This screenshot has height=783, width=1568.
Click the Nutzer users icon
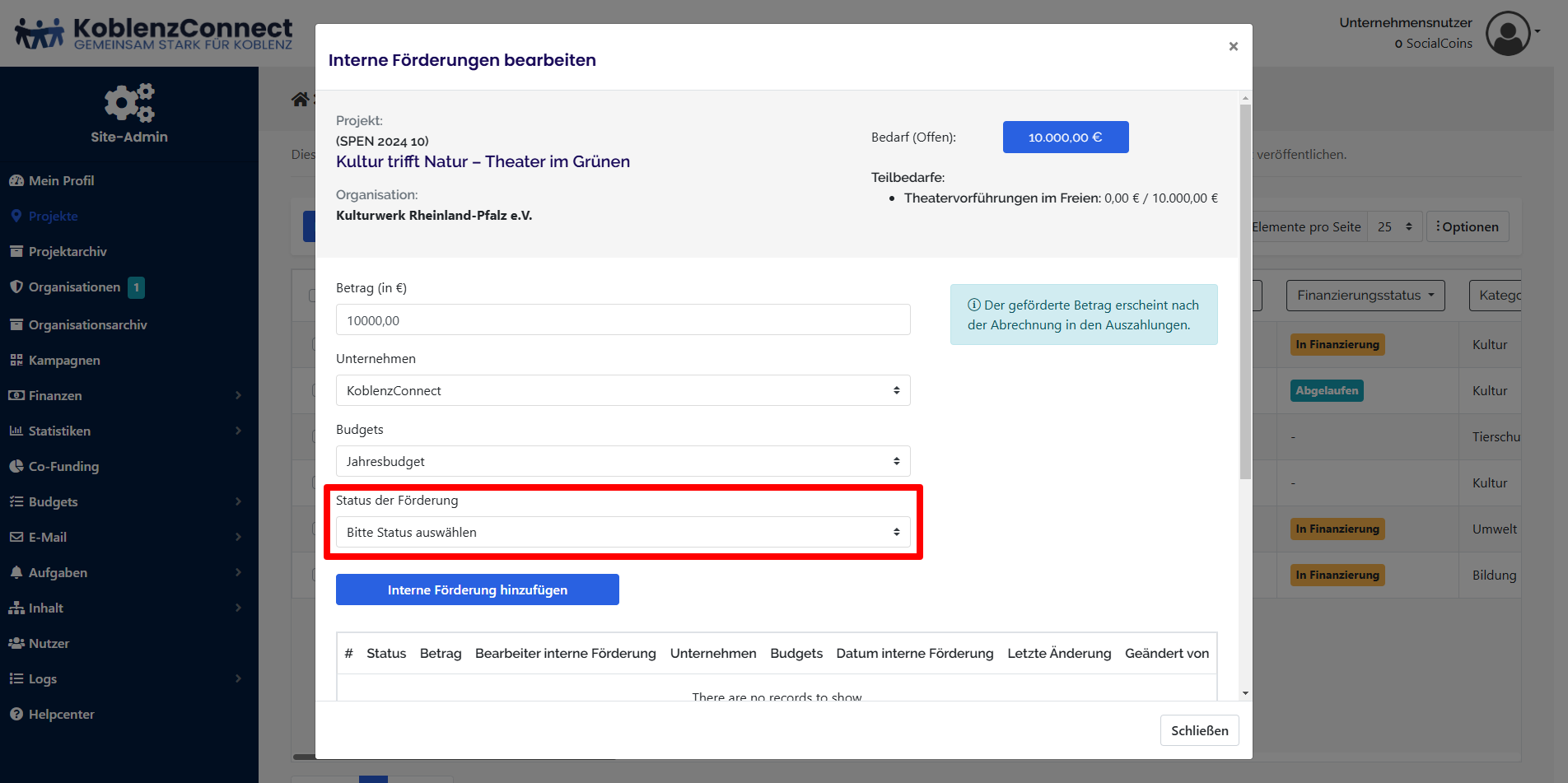pyautogui.click(x=16, y=643)
